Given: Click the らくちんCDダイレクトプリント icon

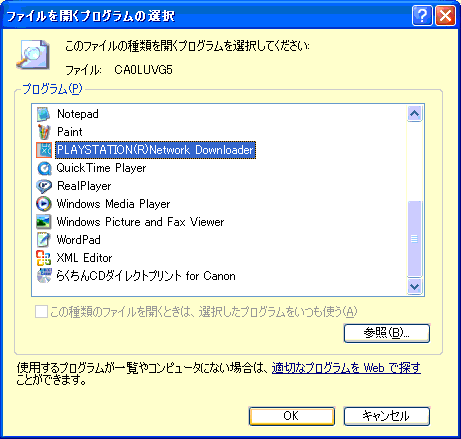Looking at the screenshot, I should [44, 276].
